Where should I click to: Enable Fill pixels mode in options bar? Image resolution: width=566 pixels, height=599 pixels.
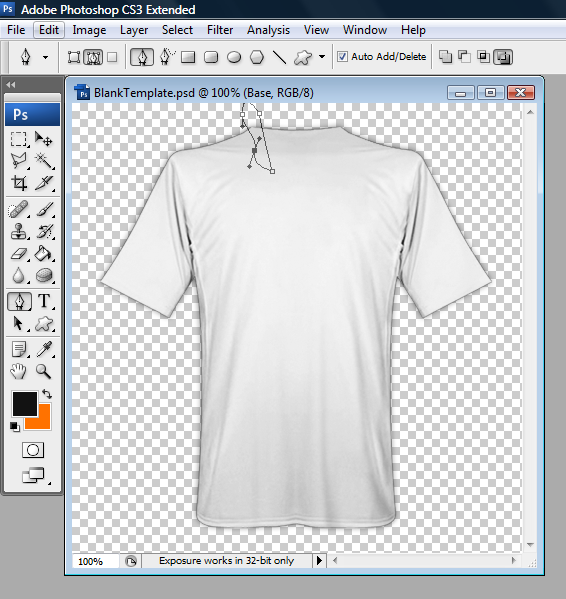pos(112,57)
